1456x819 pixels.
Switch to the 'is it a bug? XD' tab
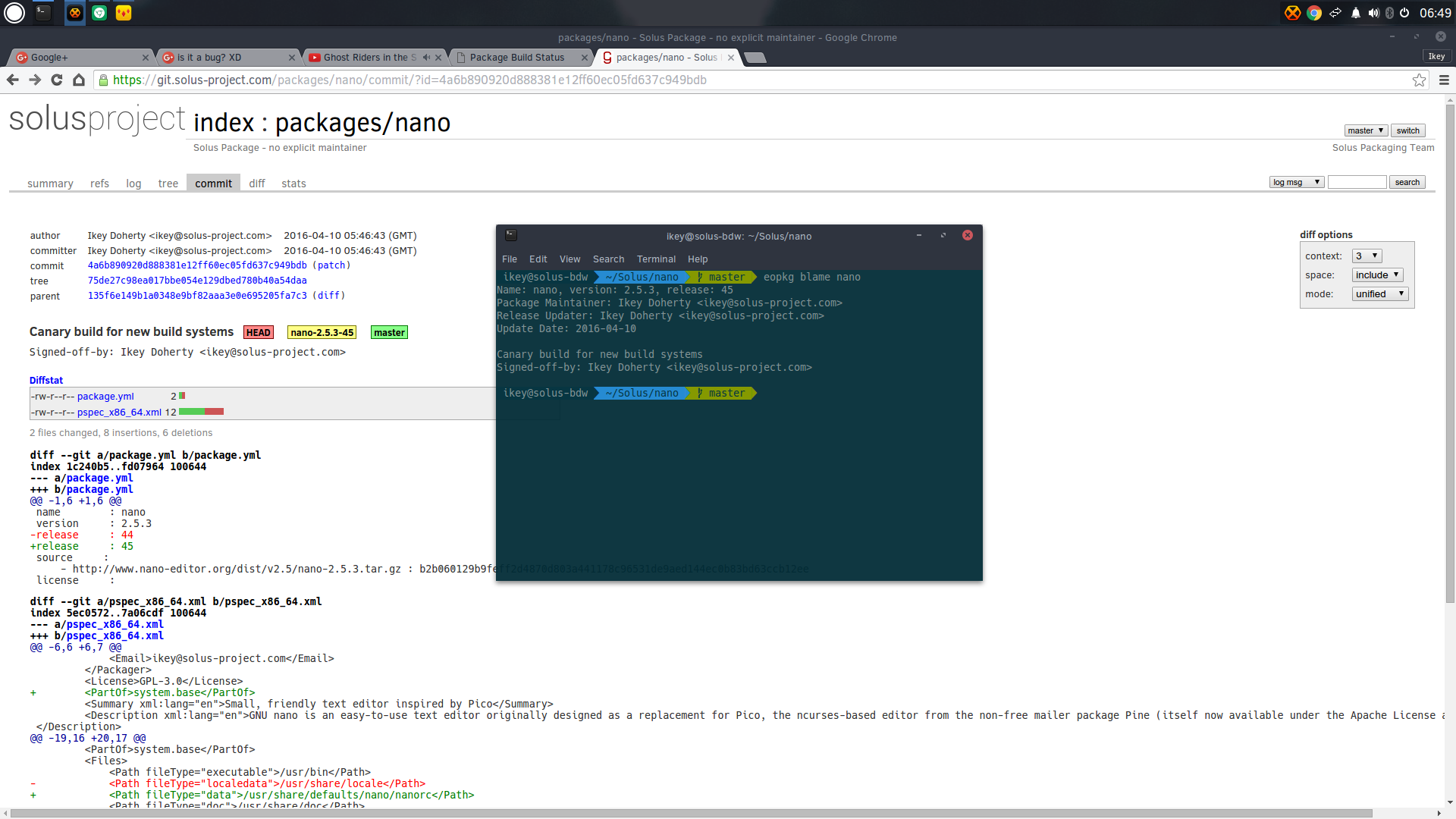[227, 58]
